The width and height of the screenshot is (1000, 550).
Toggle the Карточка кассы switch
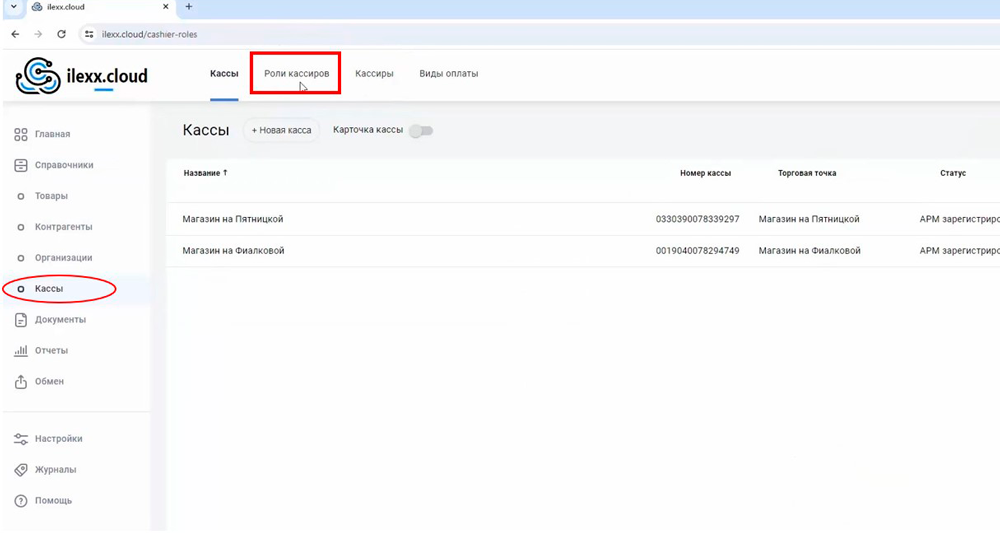(421, 131)
